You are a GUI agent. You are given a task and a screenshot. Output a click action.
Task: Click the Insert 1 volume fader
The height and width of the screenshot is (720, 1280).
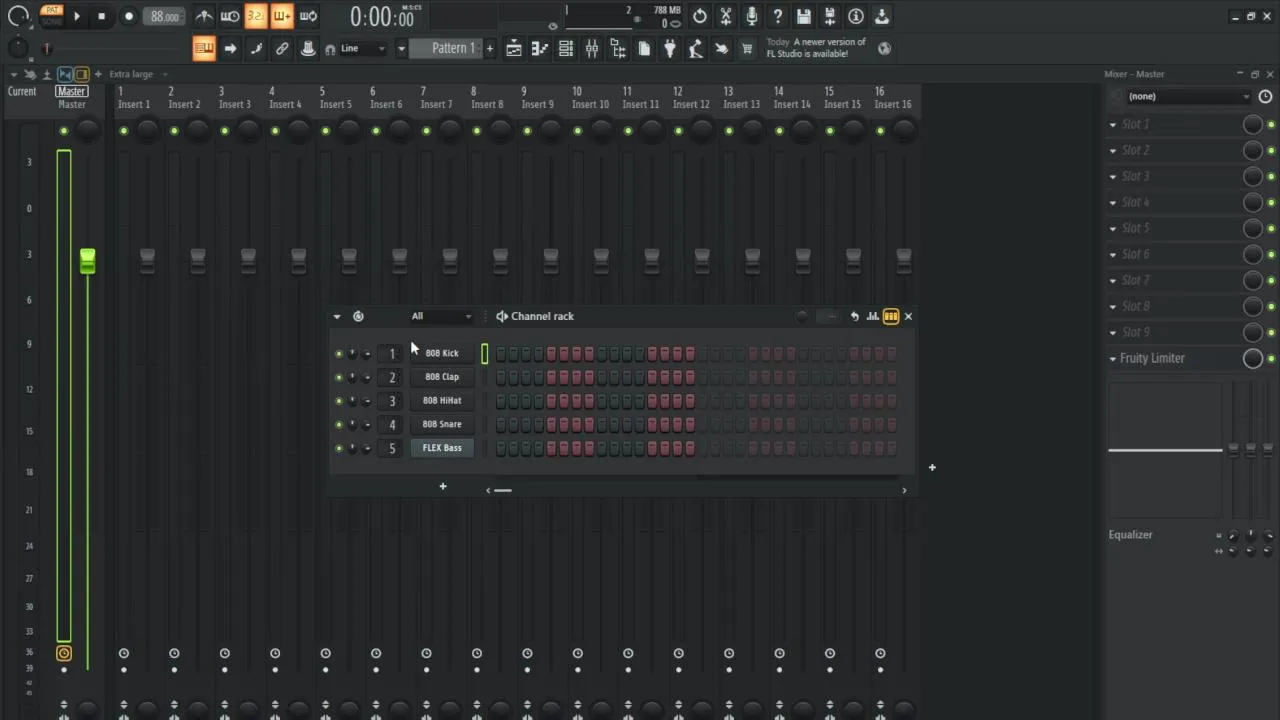(x=147, y=261)
